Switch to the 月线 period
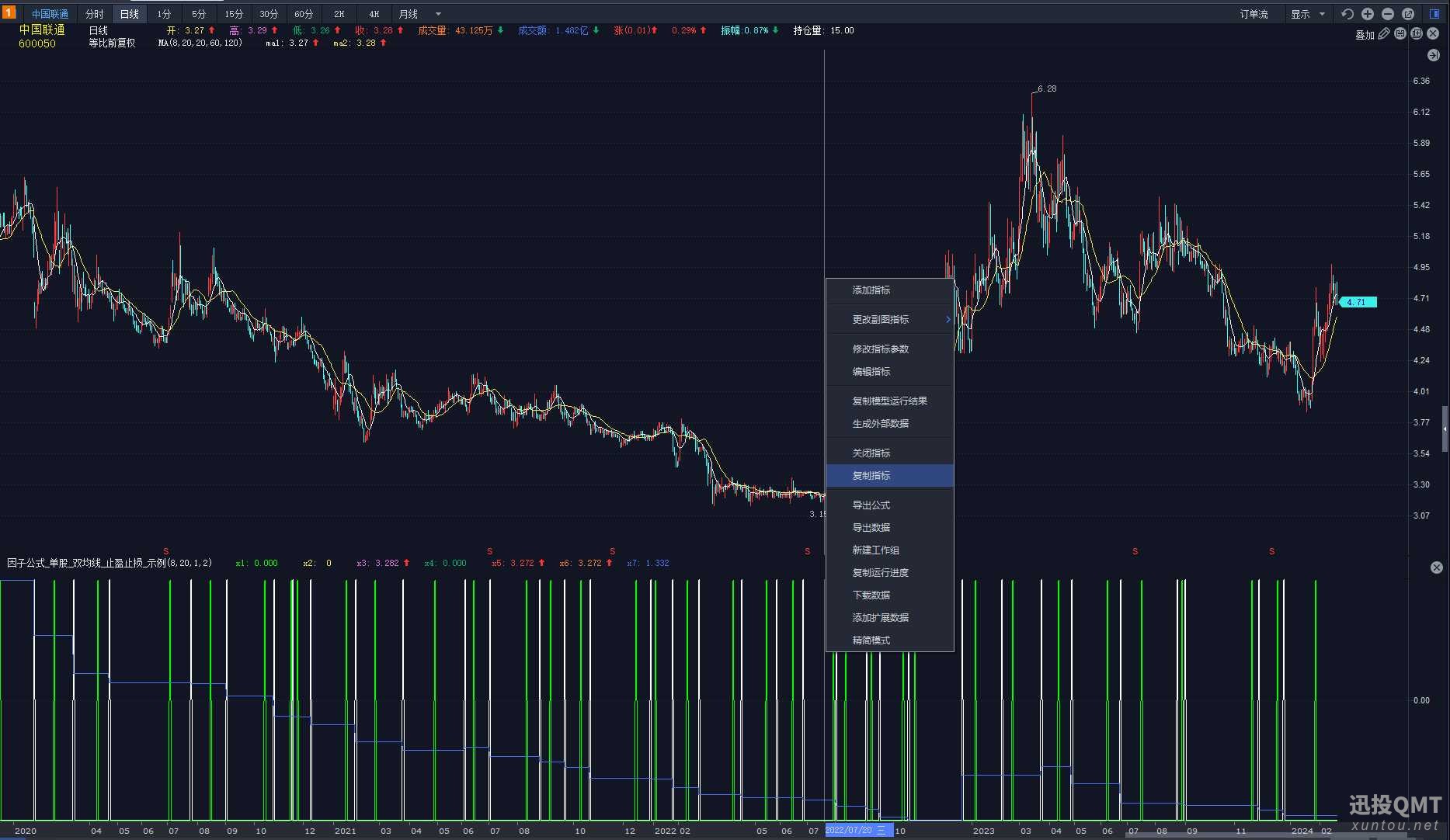Viewport: 1450px width, 840px height. (x=409, y=14)
